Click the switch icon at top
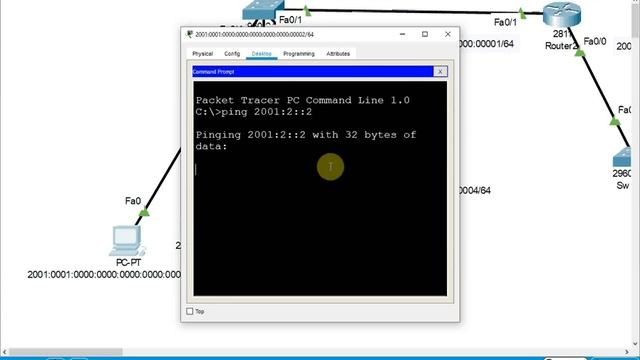The height and width of the screenshot is (360, 640). coord(263,9)
